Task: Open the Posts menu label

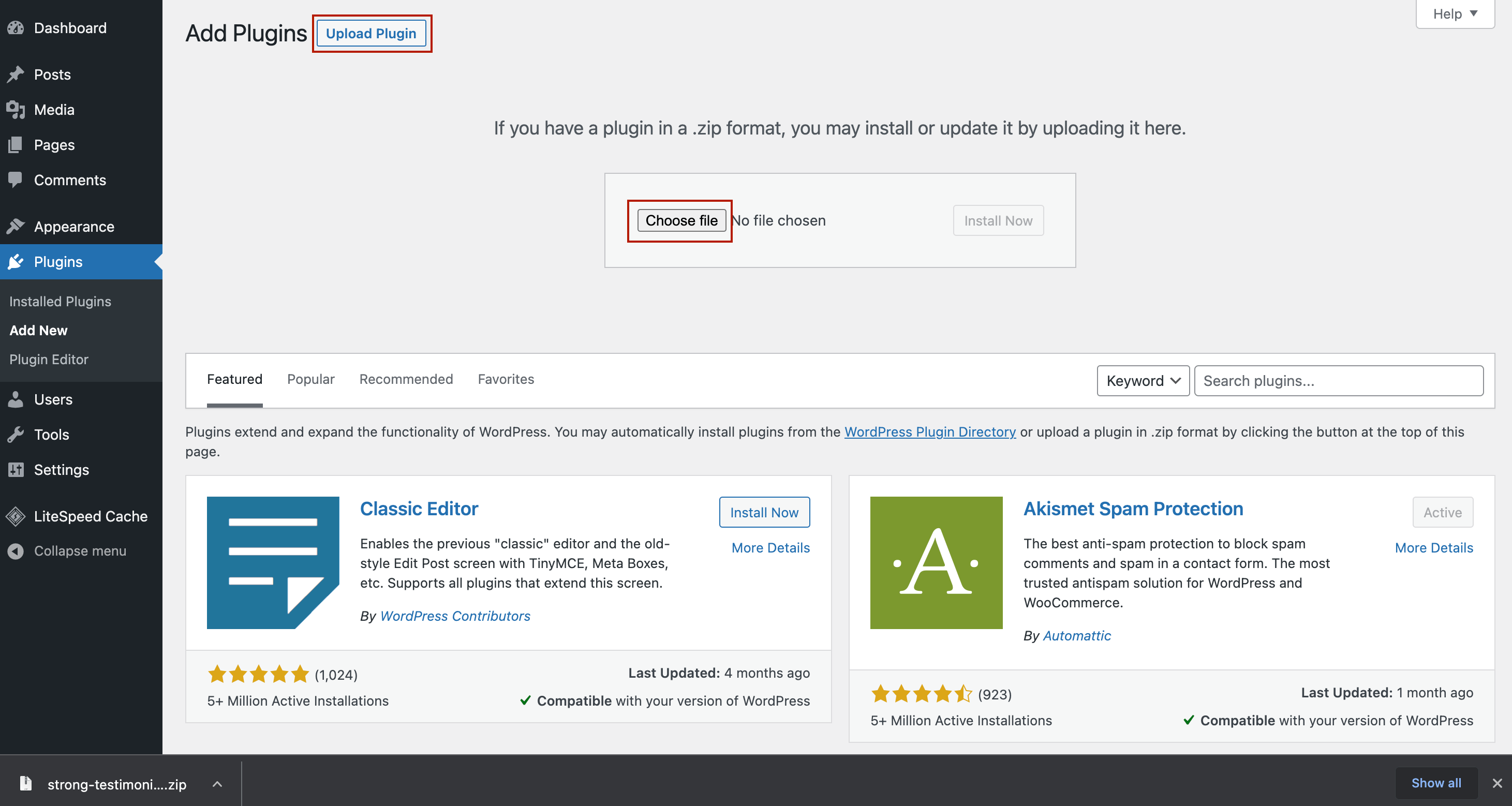Action: point(52,74)
